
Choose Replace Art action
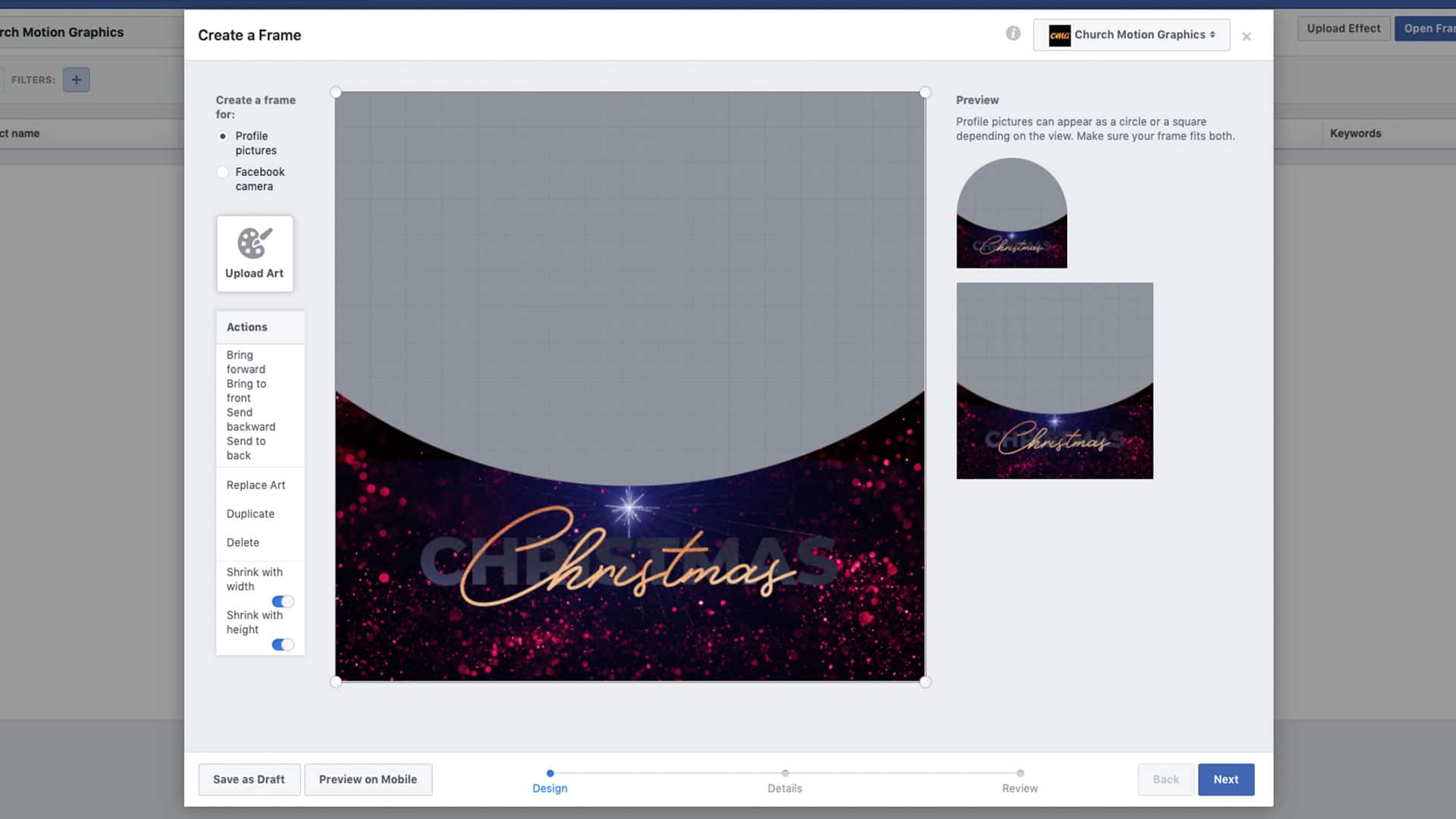pos(256,485)
